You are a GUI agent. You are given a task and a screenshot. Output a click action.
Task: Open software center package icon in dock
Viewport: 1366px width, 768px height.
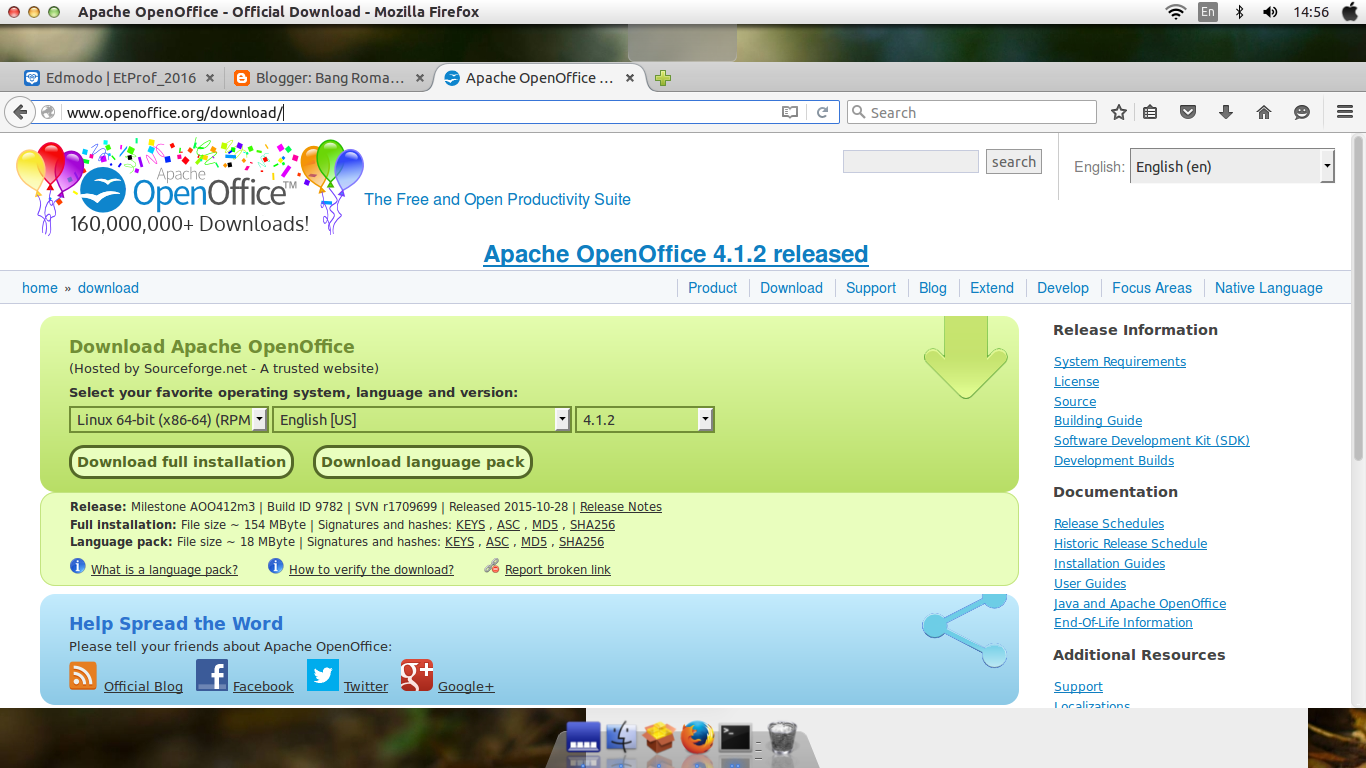pos(659,738)
